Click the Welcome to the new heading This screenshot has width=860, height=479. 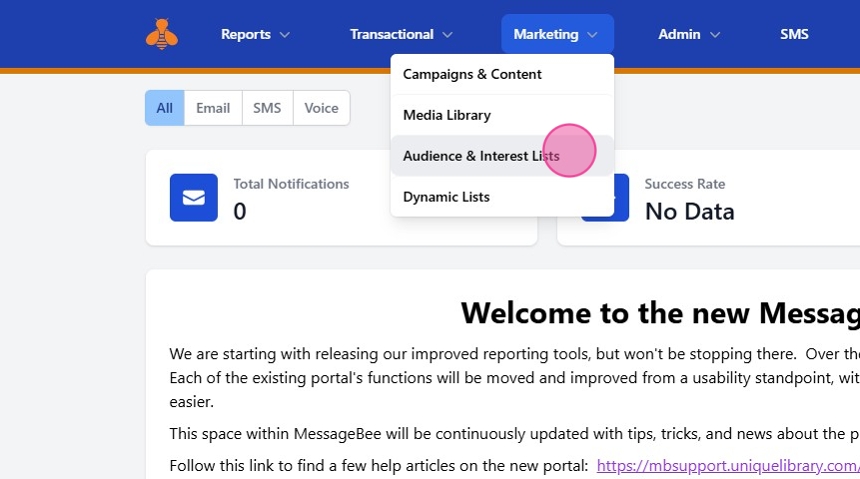point(660,313)
